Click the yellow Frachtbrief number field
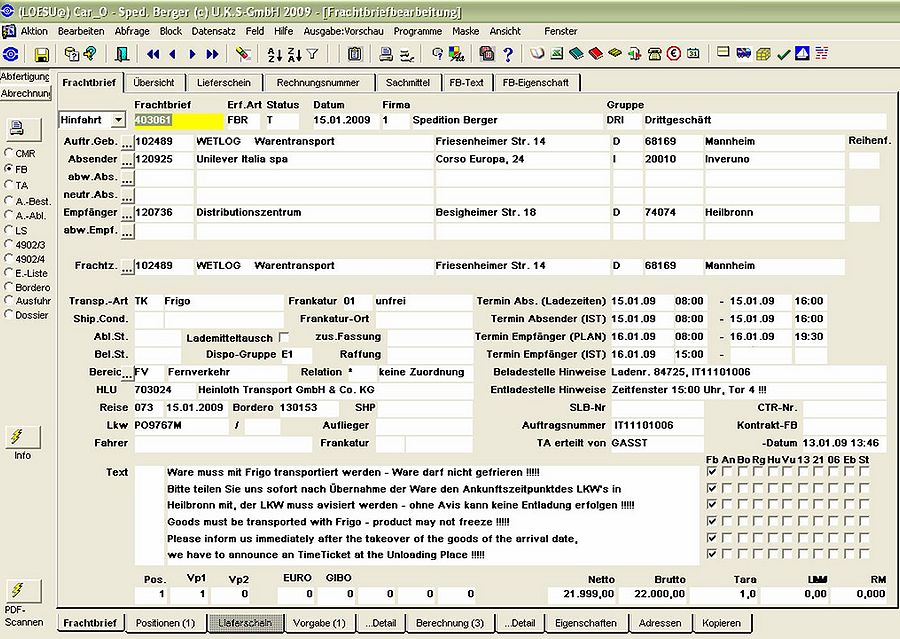900x639 pixels. pyautogui.click(x=179, y=120)
